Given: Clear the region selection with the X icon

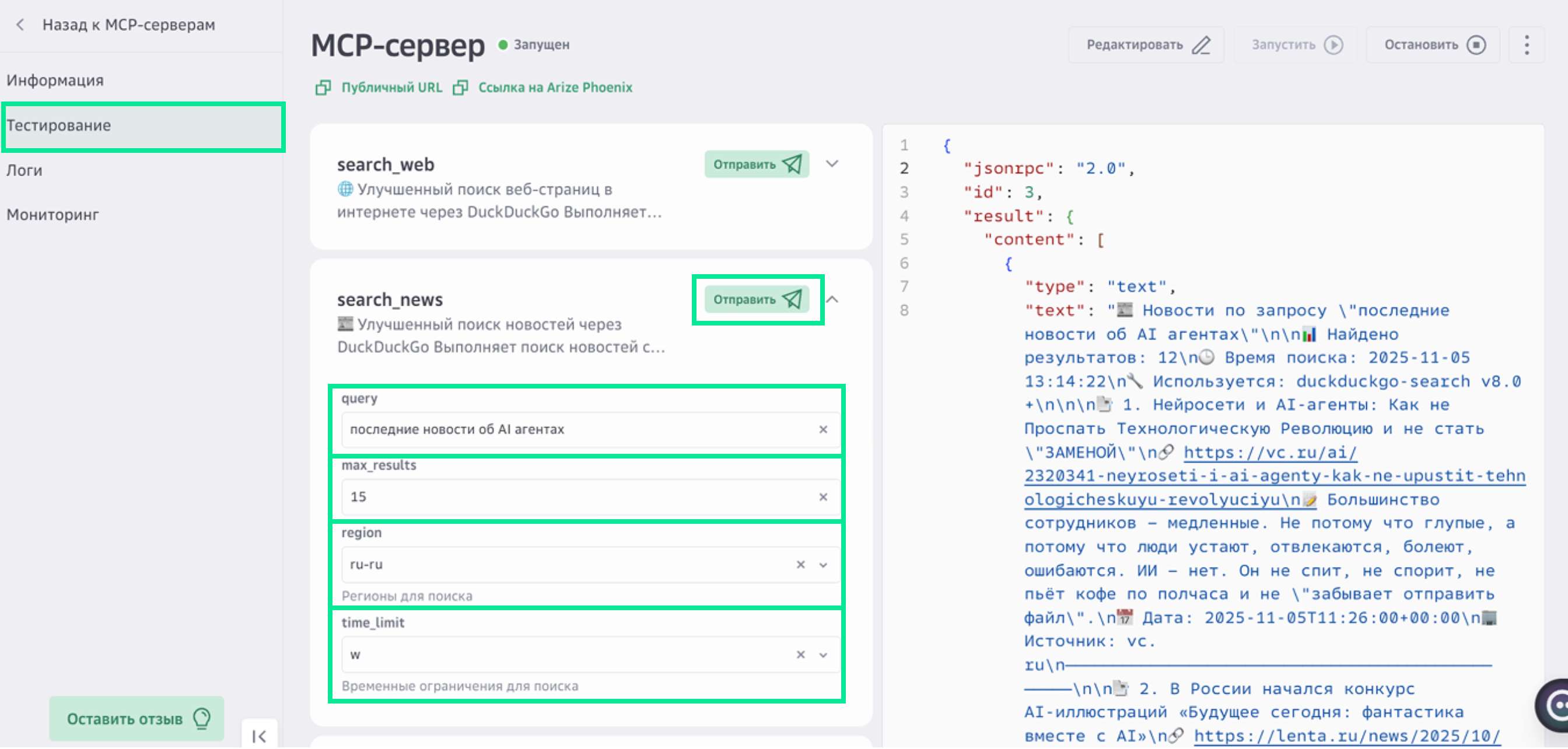Looking at the screenshot, I should pos(800,565).
